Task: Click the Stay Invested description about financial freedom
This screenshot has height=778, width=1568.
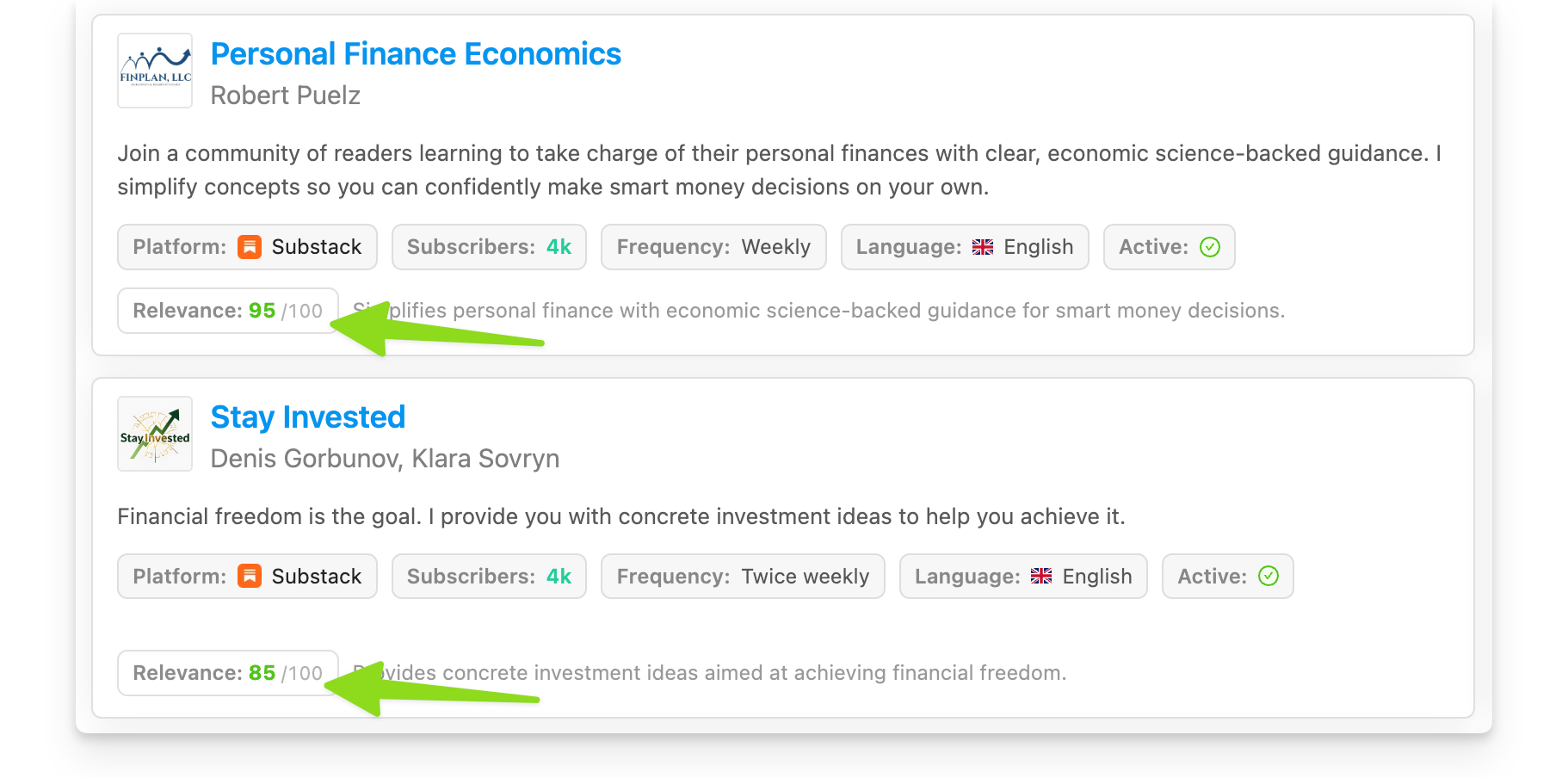Action: click(621, 516)
